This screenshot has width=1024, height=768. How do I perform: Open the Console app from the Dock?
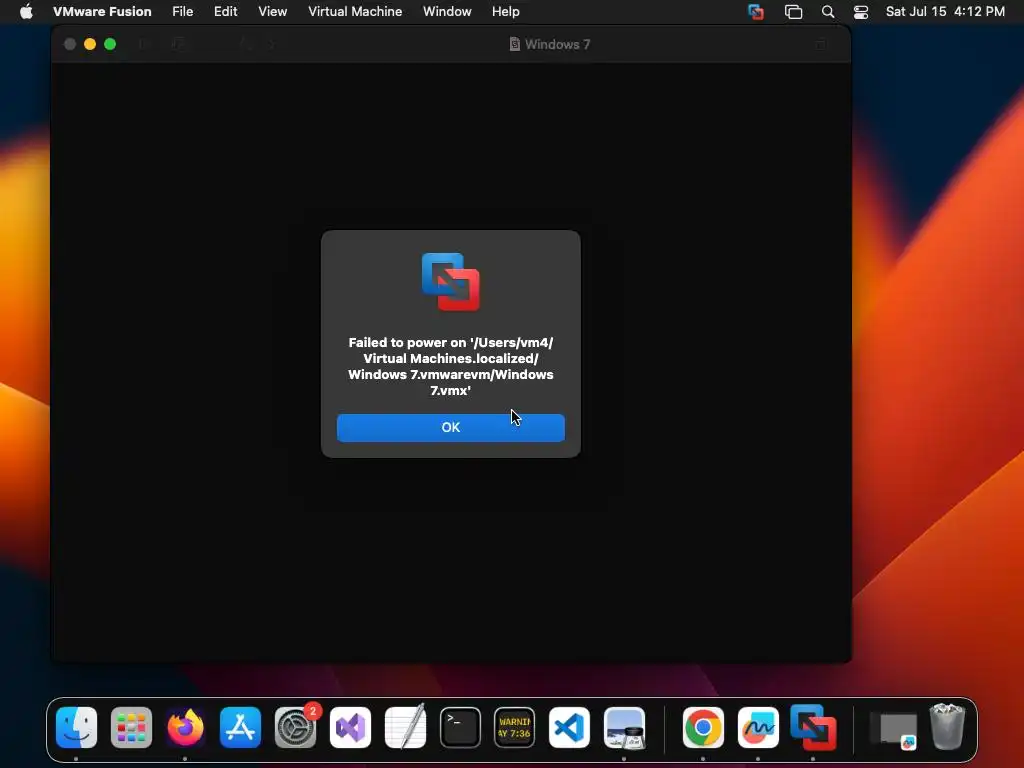[515, 728]
